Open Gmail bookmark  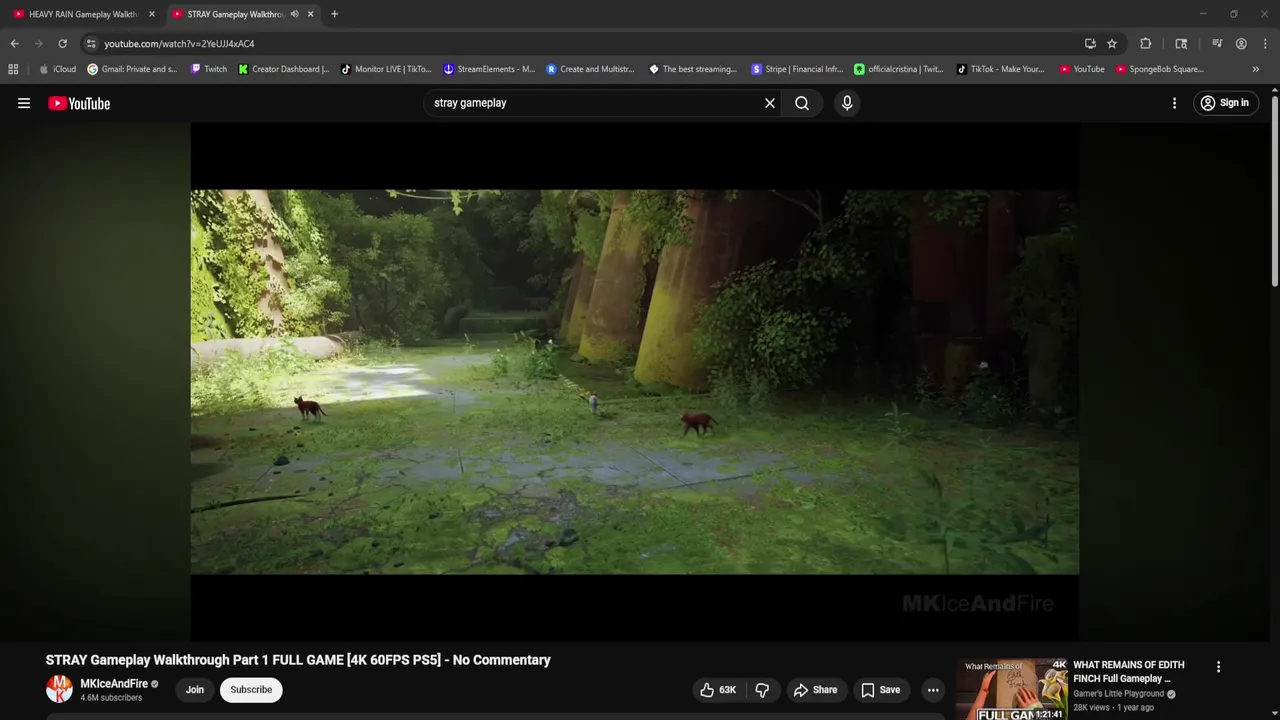(x=132, y=69)
